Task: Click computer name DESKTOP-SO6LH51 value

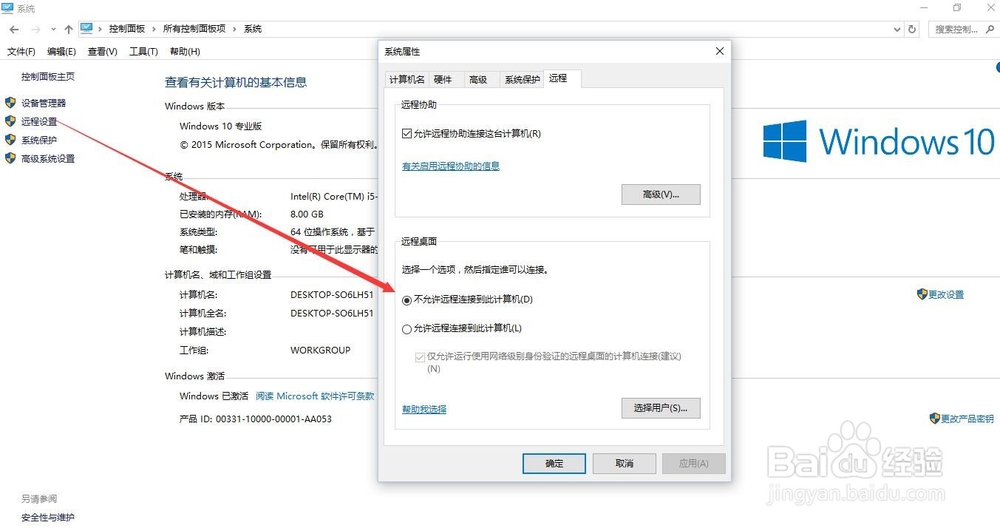Action: coord(332,295)
